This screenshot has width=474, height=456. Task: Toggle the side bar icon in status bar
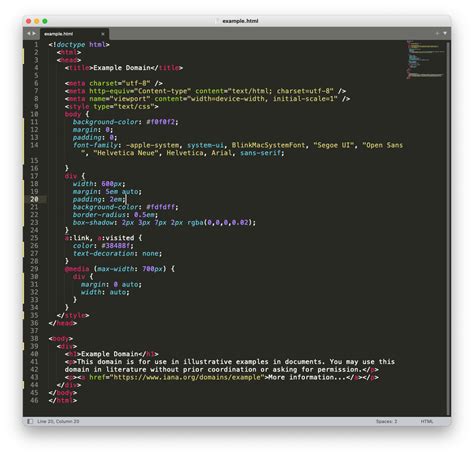30,421
